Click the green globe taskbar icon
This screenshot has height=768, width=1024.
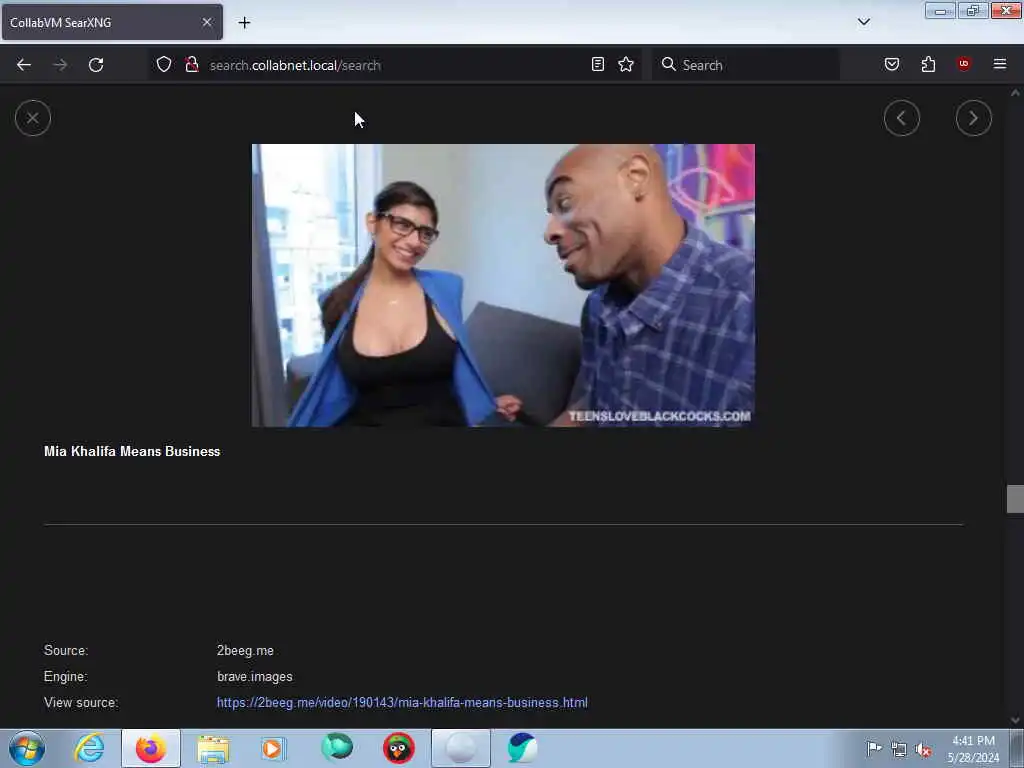(x=337, y=748)
